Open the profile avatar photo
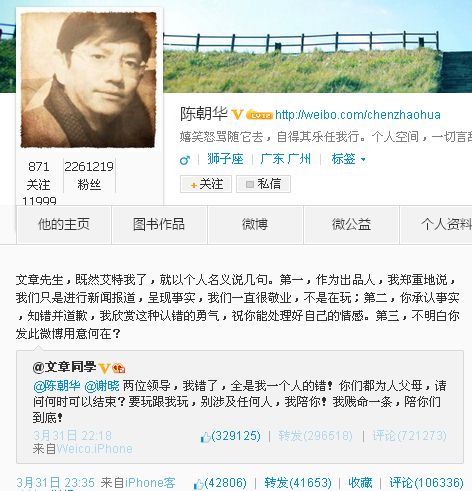 coord(88,80)
